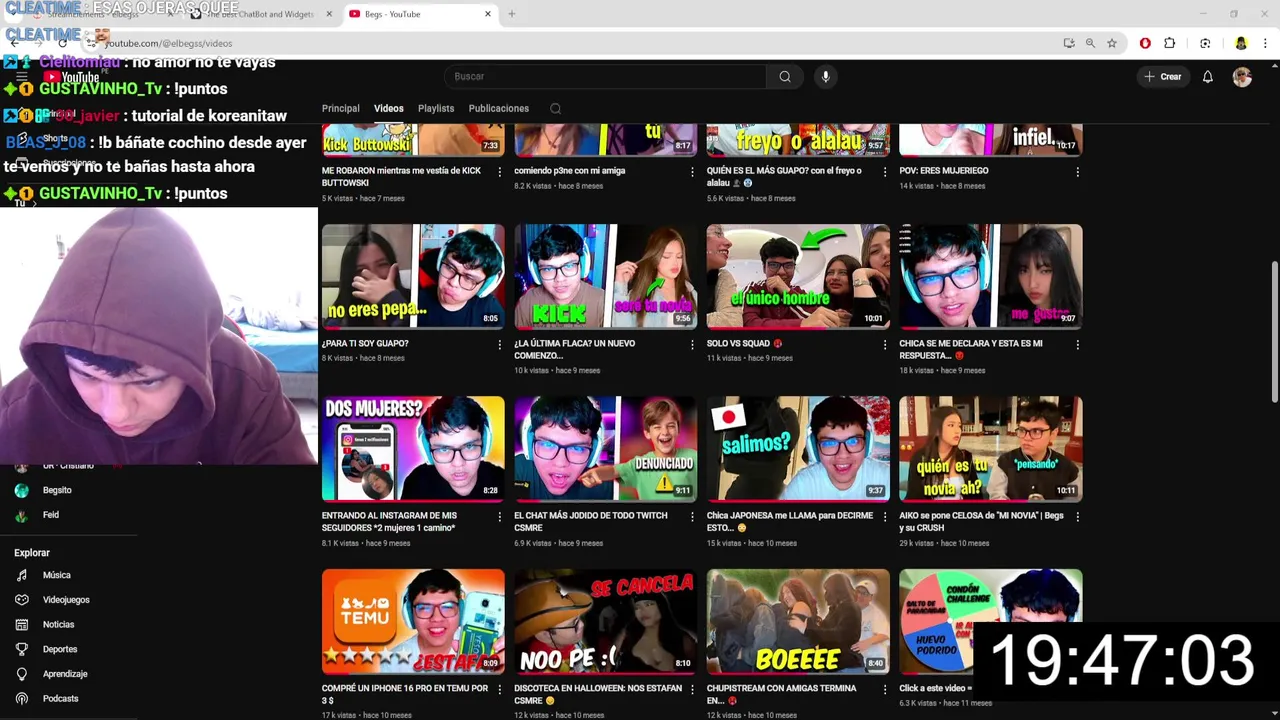
Task: Open options menu for AIKO se pone CELOSA video
Action: tap(1077, 517)
